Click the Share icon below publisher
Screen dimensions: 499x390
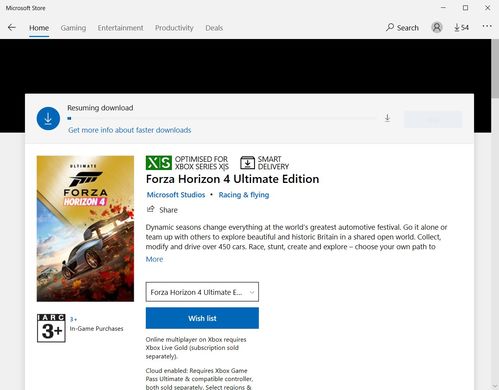[151, 209]
